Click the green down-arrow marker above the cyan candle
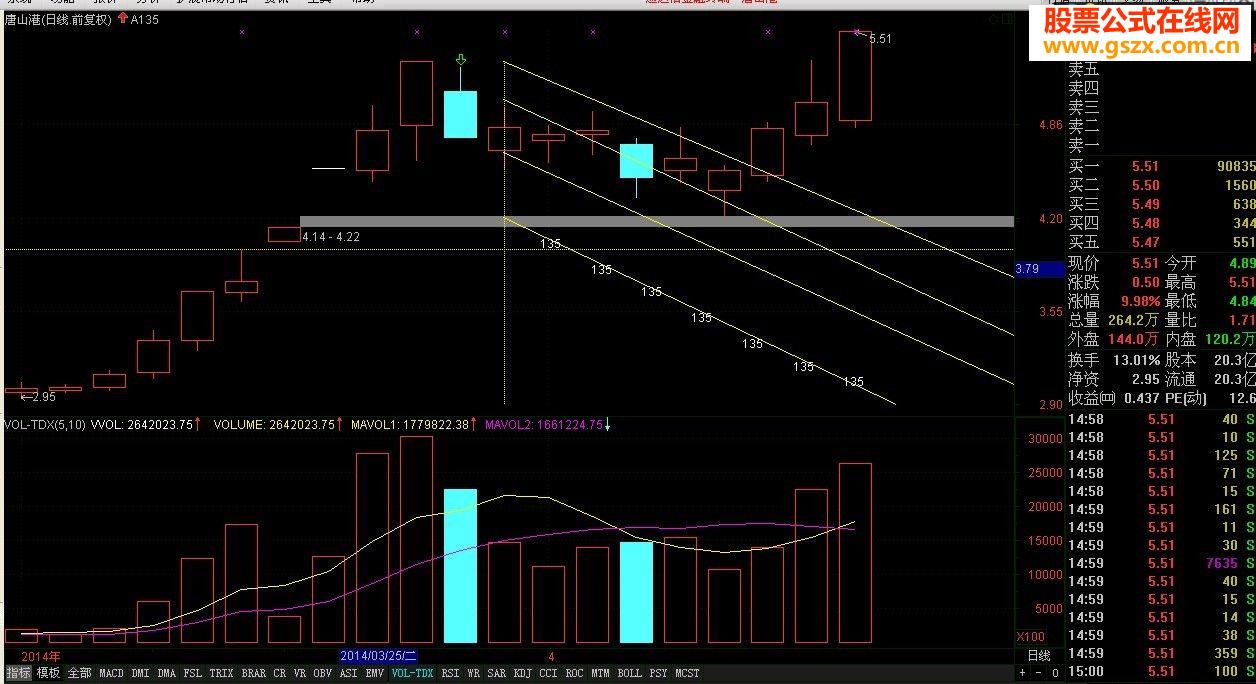Viewport: 1256px width, 684px height. pyautogui.click(x=460, y=62)
